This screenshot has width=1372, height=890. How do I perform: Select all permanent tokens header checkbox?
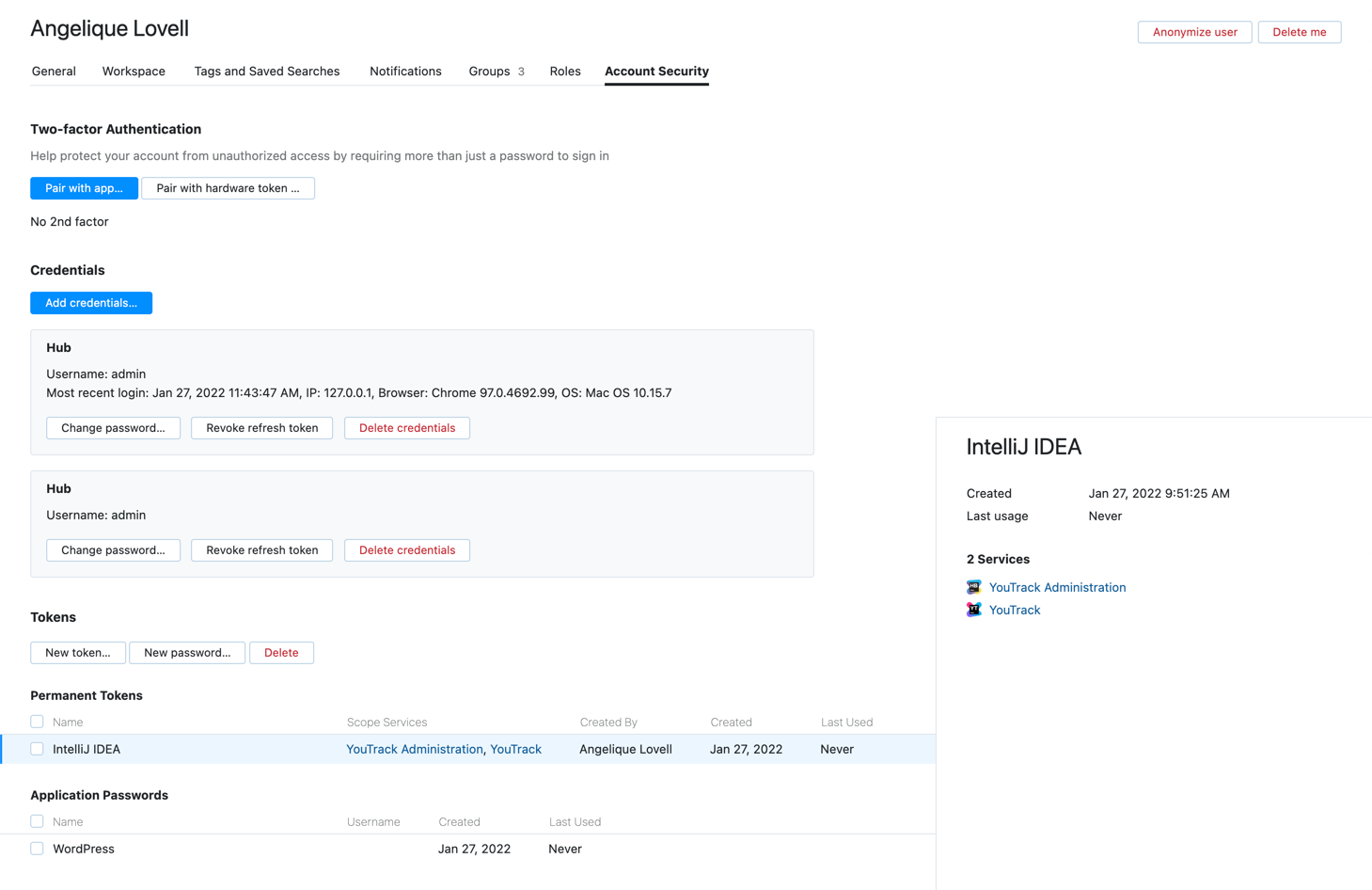pyautogui.click(x=37, y=722)
